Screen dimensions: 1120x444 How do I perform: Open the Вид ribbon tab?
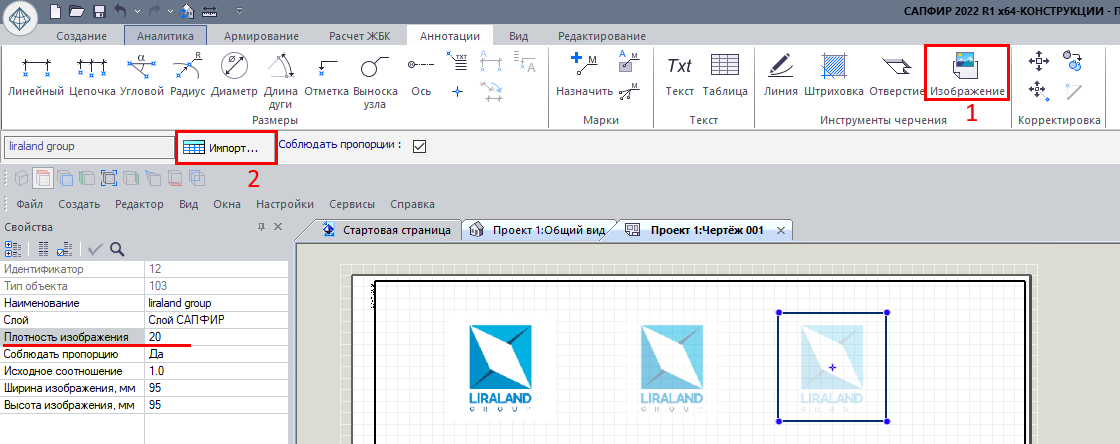pos(518,35)
